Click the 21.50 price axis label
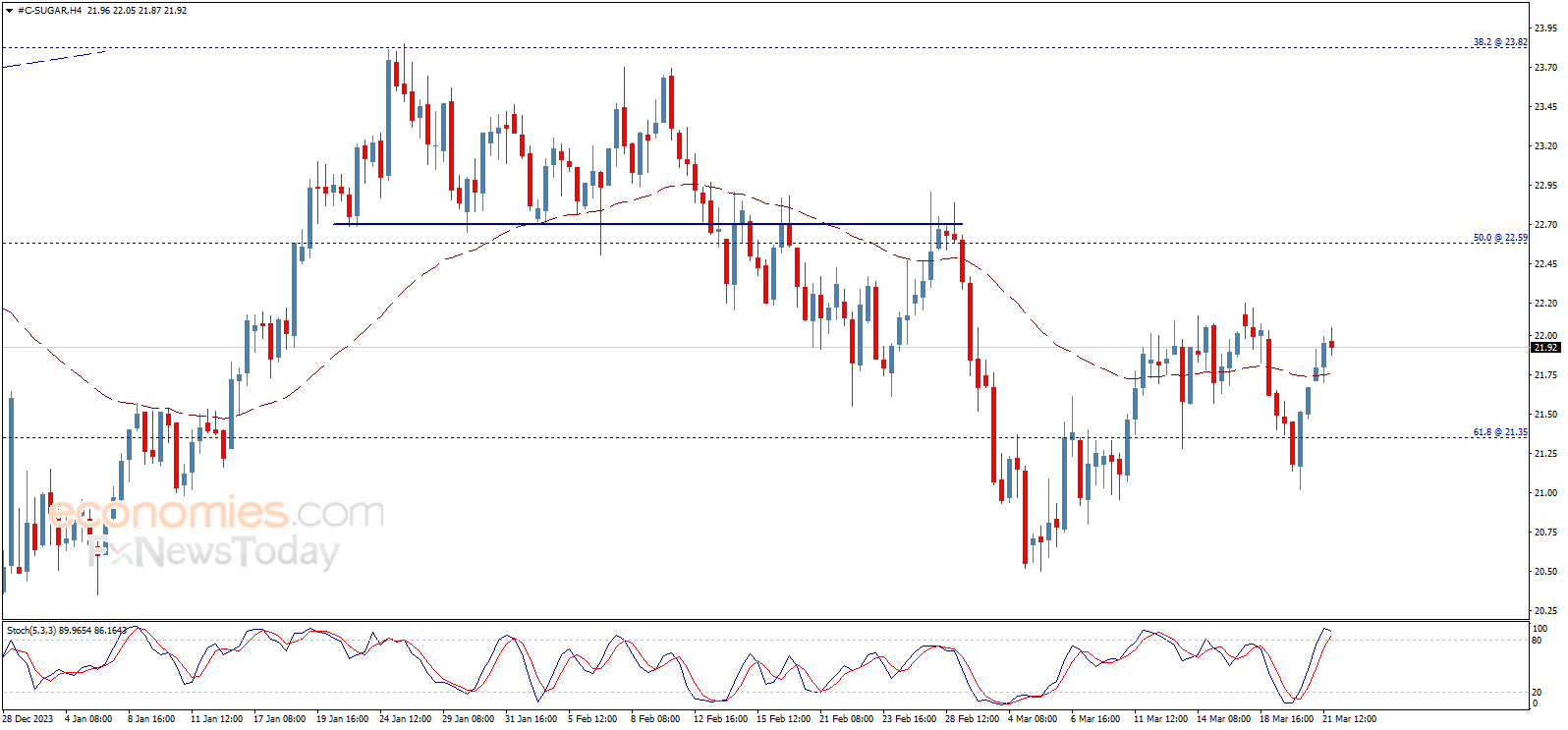Image resolution: width=1568 pixels, height=730 pixels. click(x=1545, y=415)
